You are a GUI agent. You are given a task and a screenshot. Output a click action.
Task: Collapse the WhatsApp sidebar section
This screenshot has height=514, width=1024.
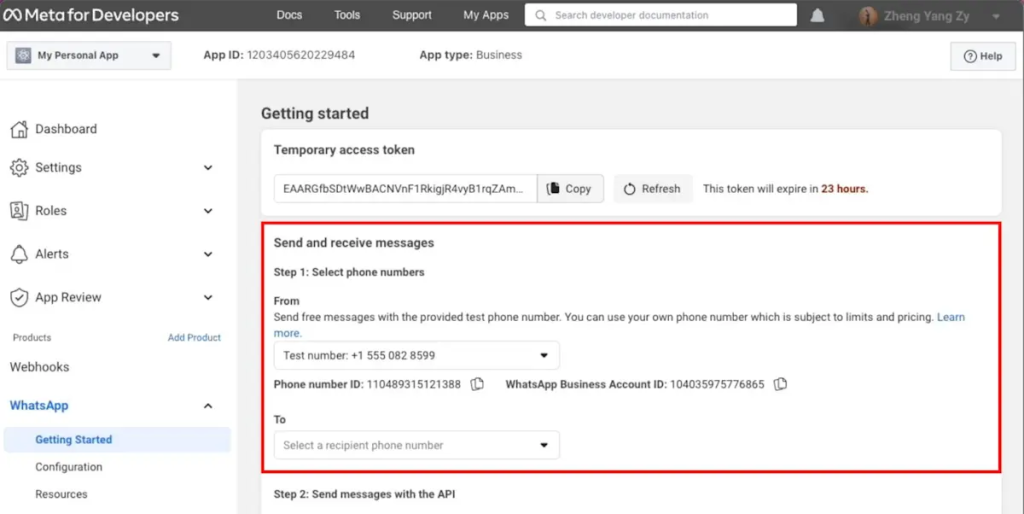click(x=208, y=406)
